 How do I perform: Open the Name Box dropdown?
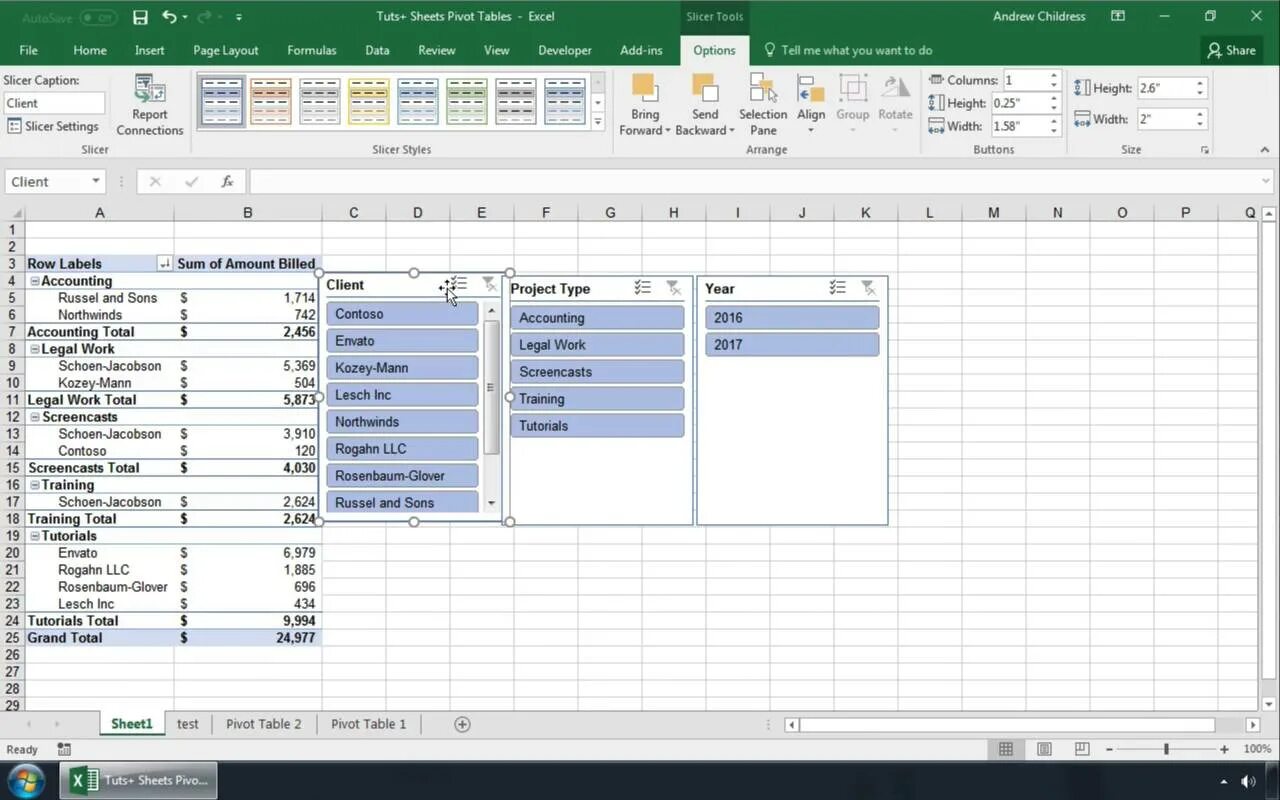tap(96, 182)
